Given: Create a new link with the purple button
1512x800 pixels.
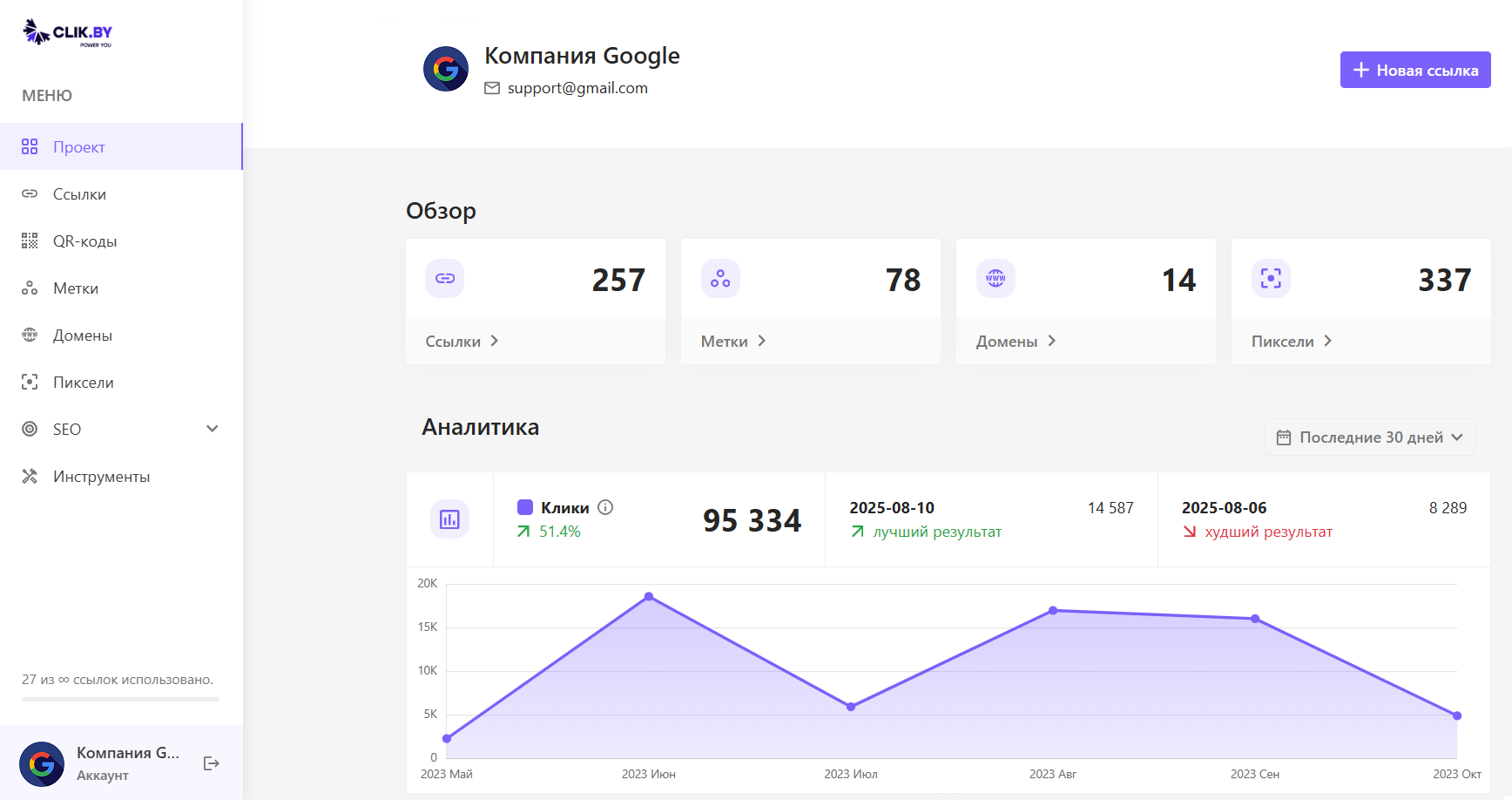Looking at the screenshot, I should (1414, 70).
